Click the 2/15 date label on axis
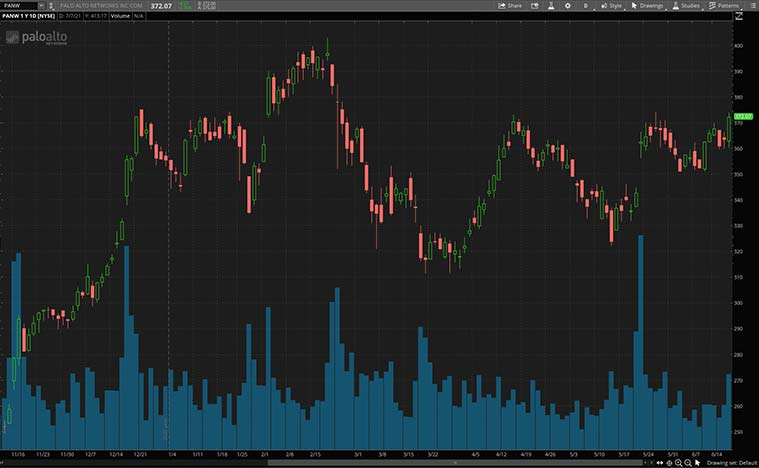The height and width of the screenshot is (468, 759). 315,454
